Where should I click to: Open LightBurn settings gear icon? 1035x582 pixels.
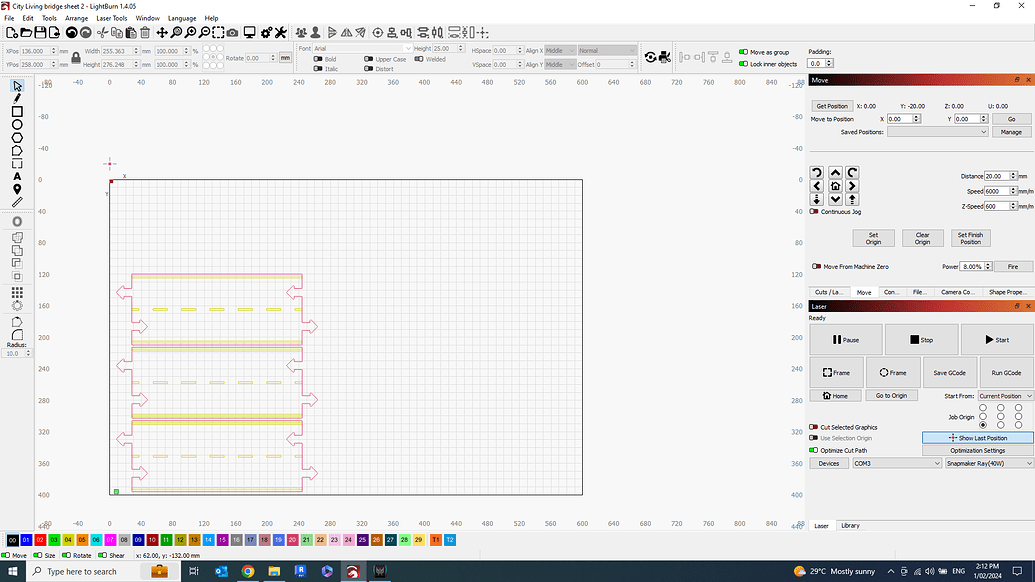click(266, 32)
